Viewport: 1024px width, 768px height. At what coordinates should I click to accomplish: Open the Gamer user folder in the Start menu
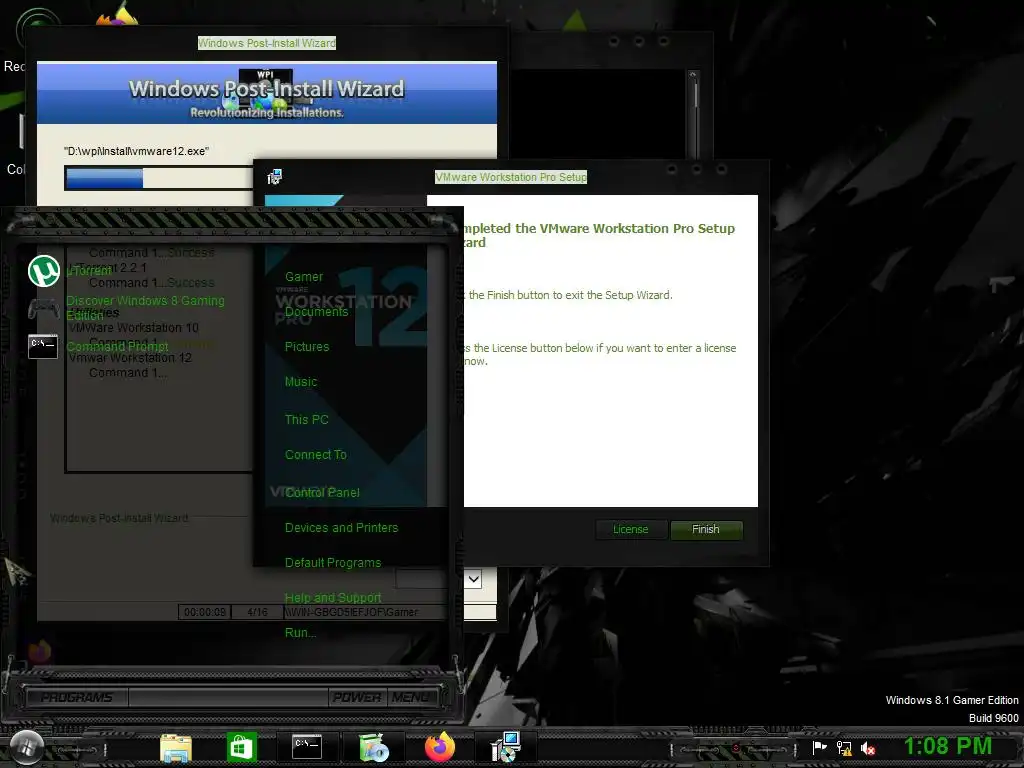coord(304,277)
